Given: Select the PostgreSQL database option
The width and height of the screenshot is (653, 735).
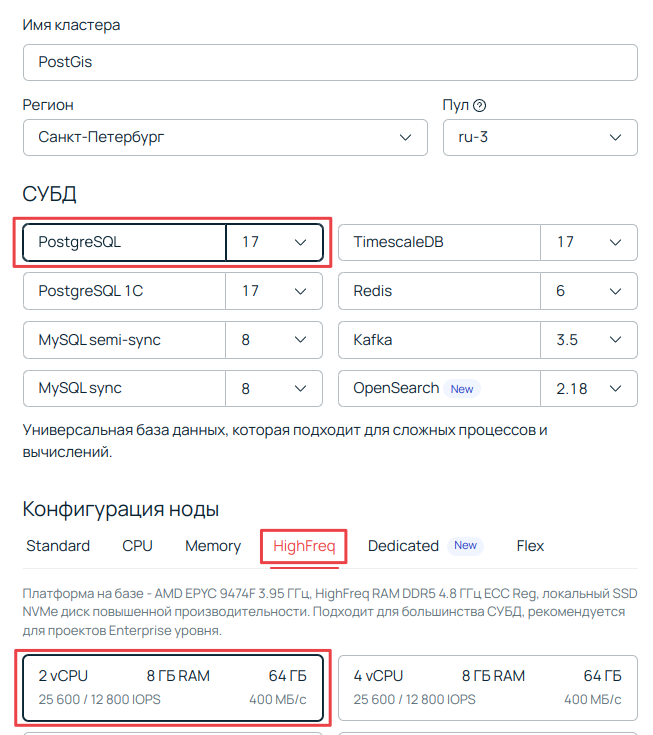Looking at the screenshot, I should 125,242.
